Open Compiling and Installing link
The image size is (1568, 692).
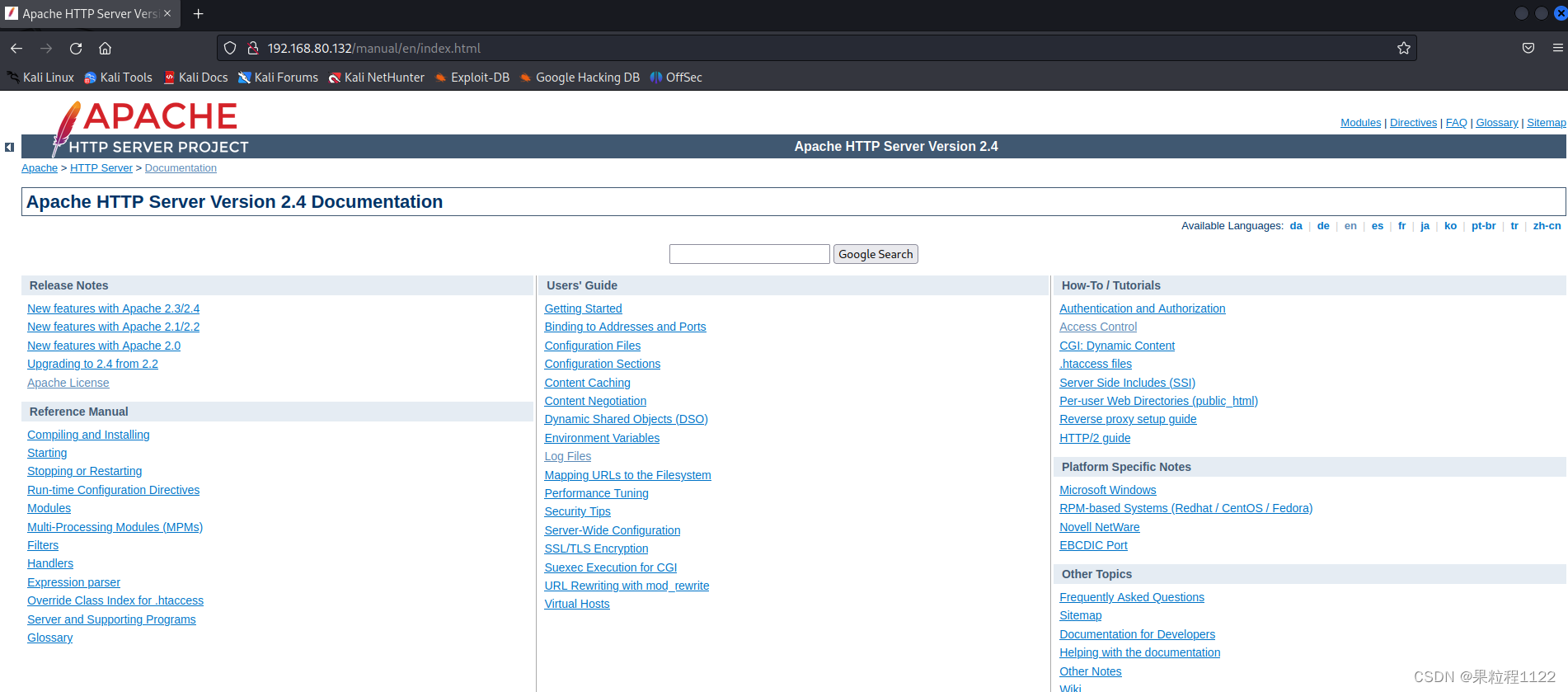click(x=88, y=435)
